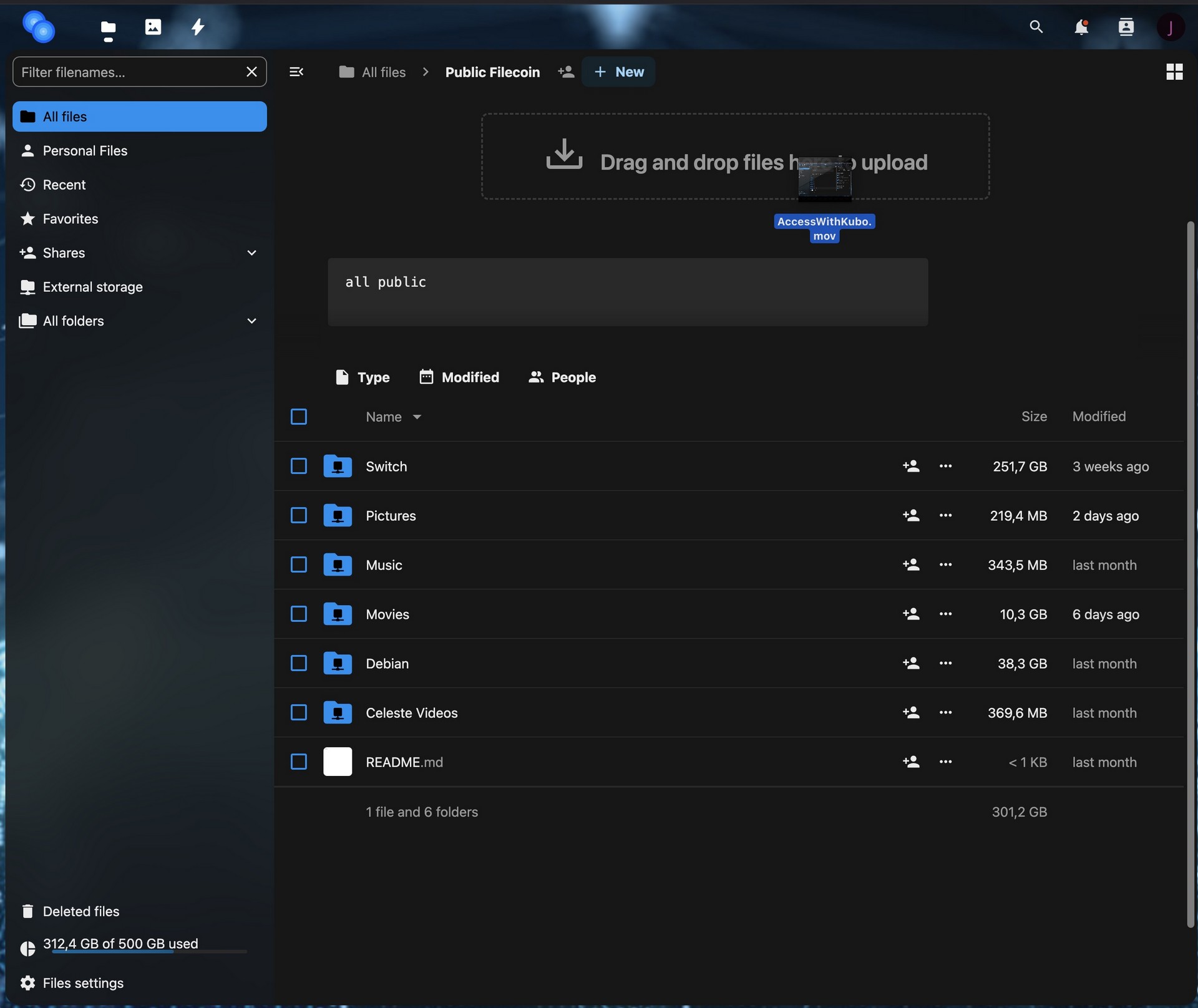Click the Public Filecoin breadcrumb
Image resolution: width=1198 pixels, height=1008 pixels.
click(x=492, y=72)
